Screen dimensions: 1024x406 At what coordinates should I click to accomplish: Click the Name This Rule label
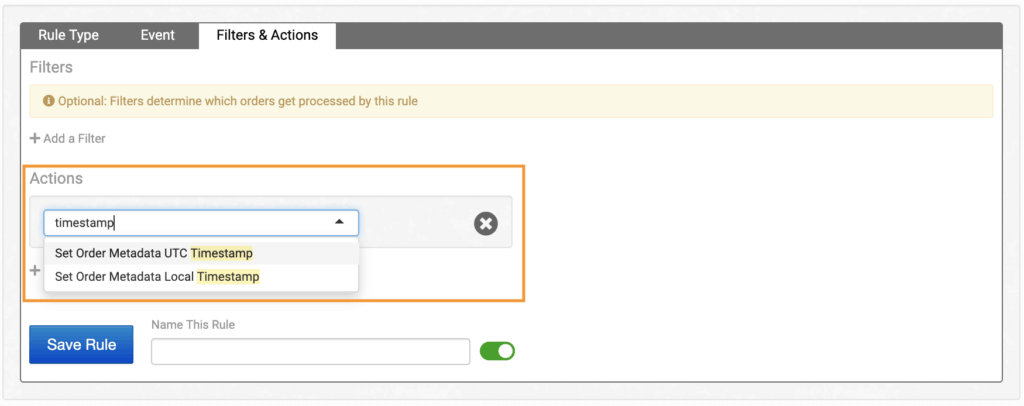point(192,324)
